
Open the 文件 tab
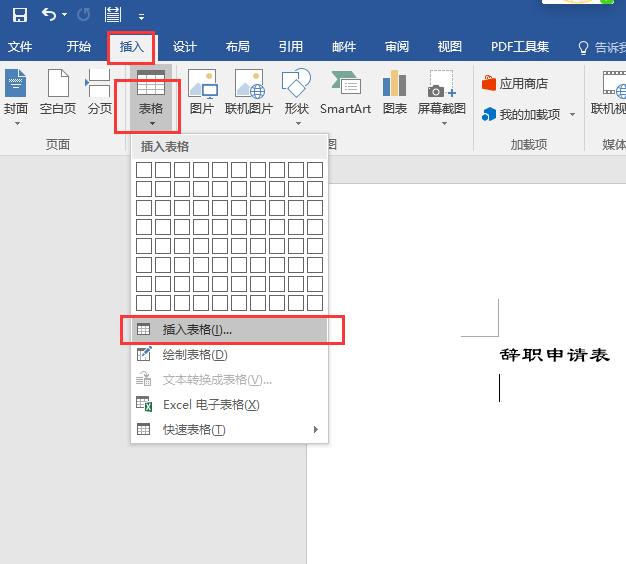(20, 47)
